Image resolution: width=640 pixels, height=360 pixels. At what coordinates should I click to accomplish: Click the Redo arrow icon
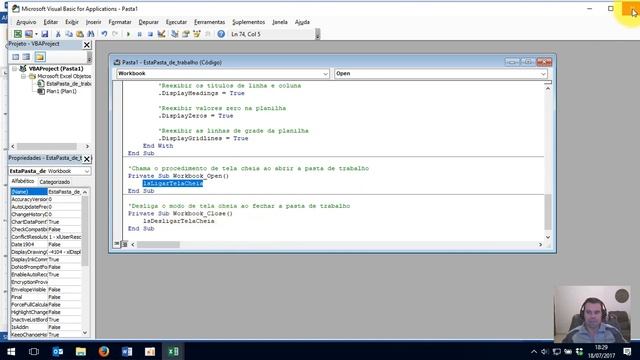[115, 34]
